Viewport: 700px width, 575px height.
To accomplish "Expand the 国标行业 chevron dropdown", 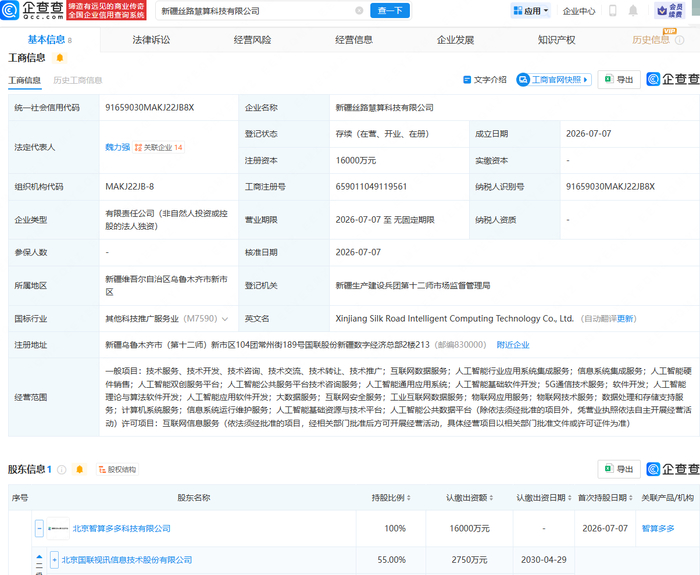I will [225, 319].
